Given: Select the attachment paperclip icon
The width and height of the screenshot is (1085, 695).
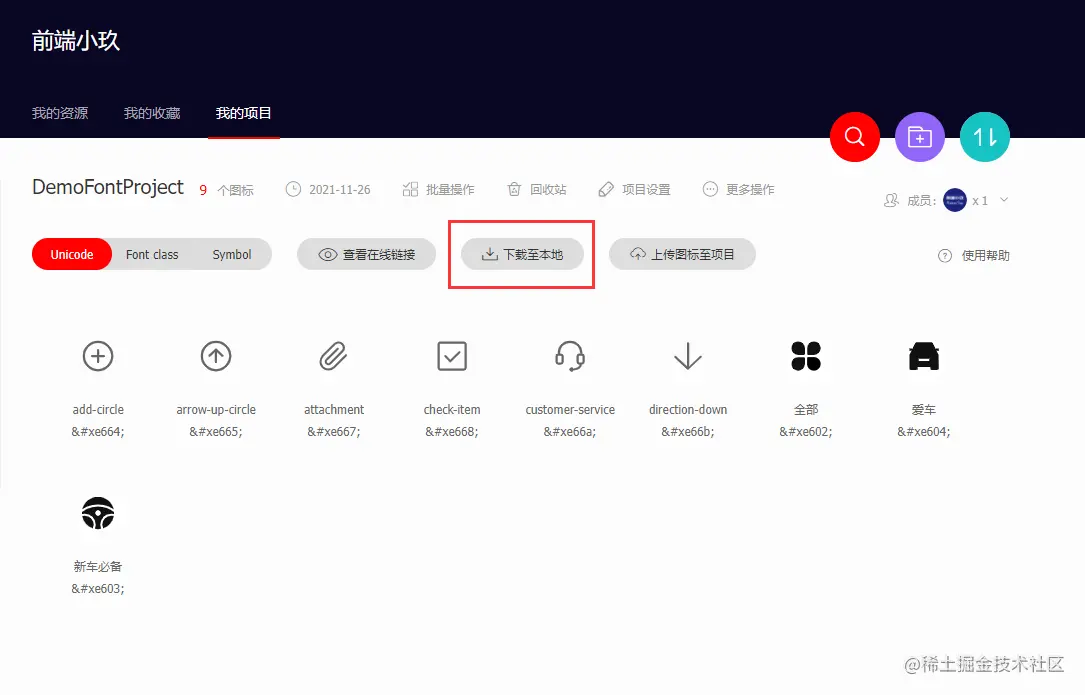Looking at the screenshot, I should pos(333,355).
